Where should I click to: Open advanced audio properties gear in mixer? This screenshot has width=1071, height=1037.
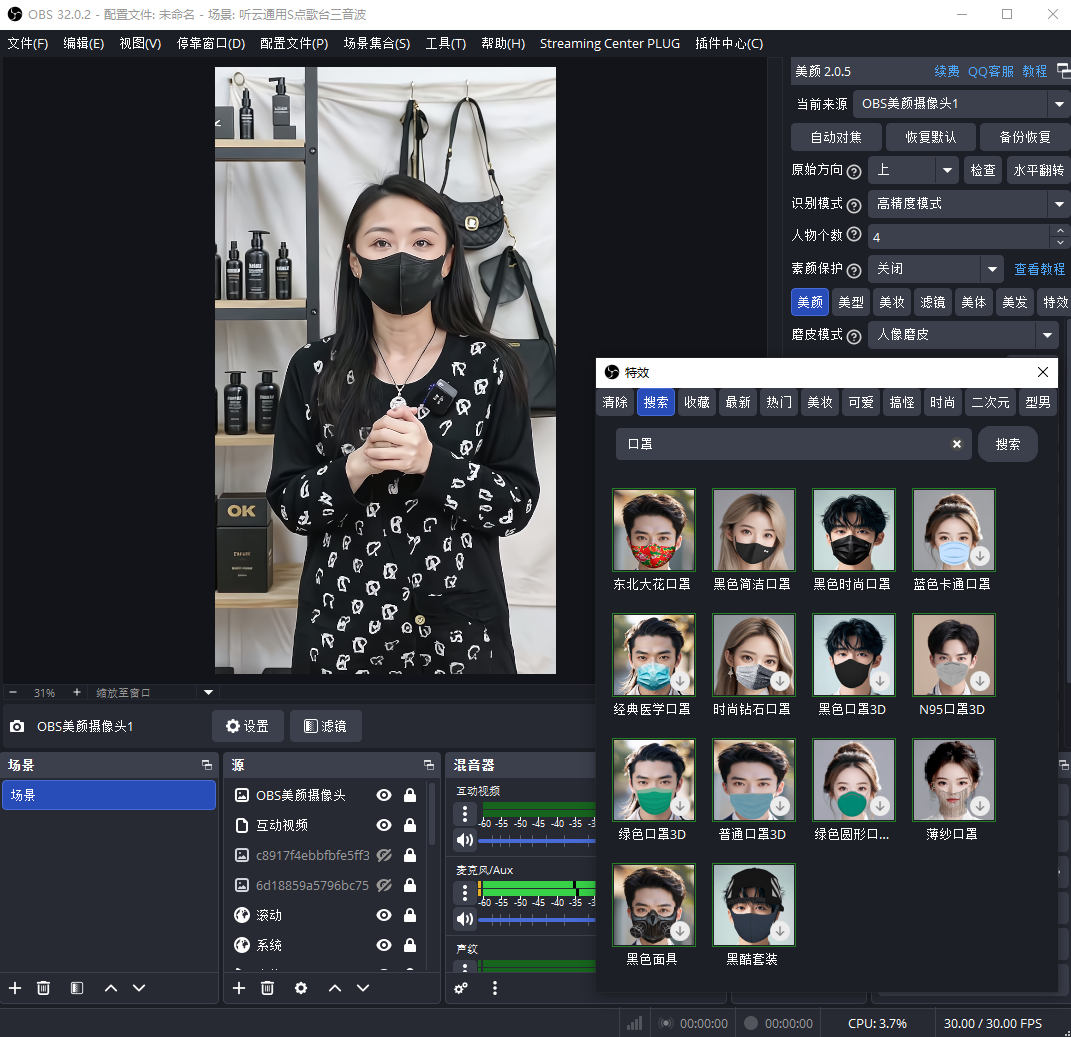click(460, 987)
